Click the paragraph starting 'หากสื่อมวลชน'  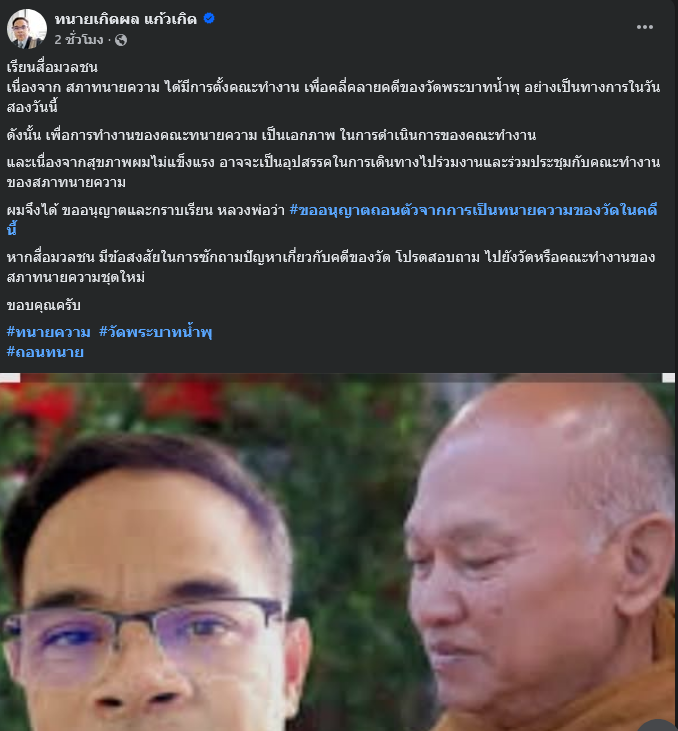331,267
